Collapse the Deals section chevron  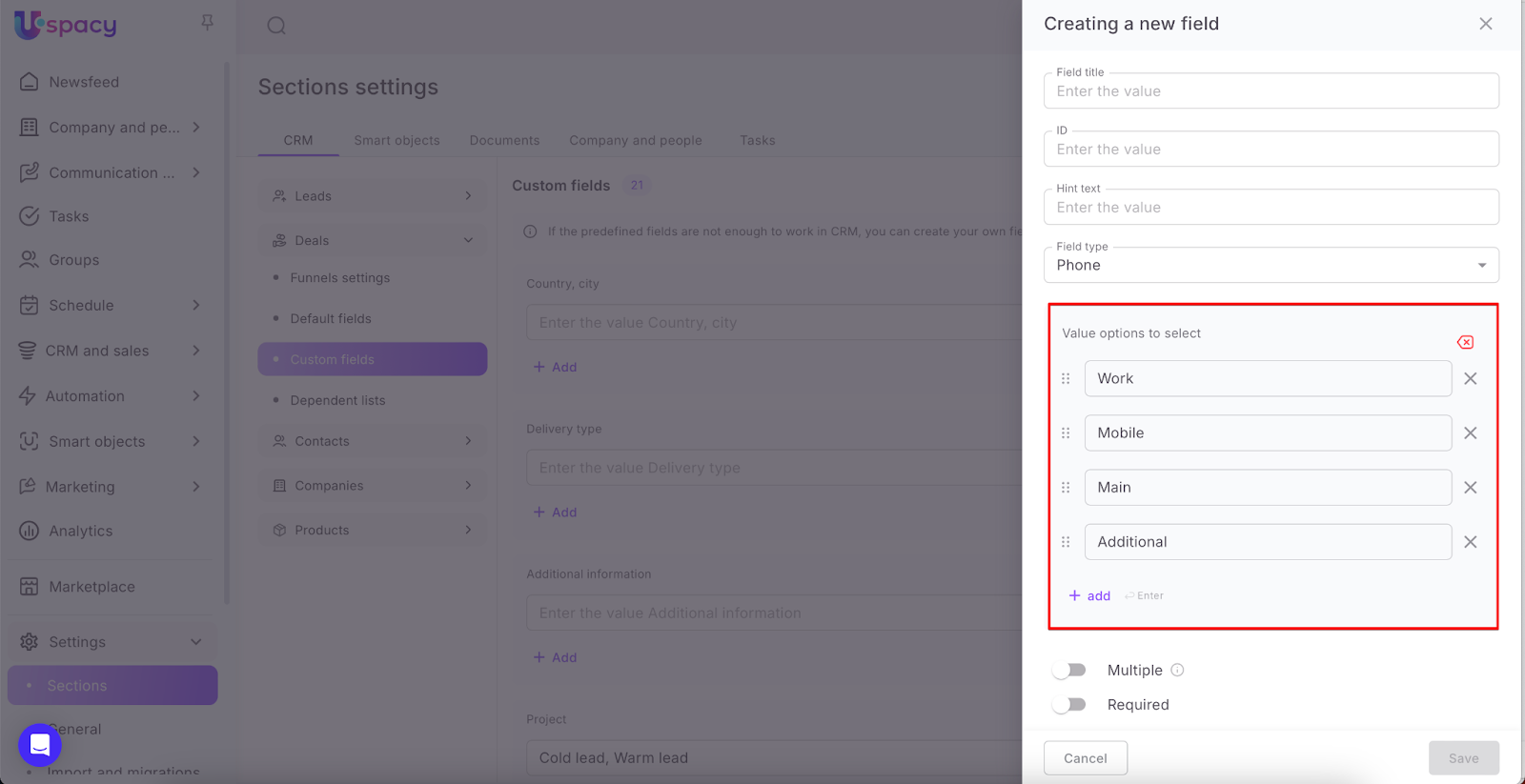468,241
